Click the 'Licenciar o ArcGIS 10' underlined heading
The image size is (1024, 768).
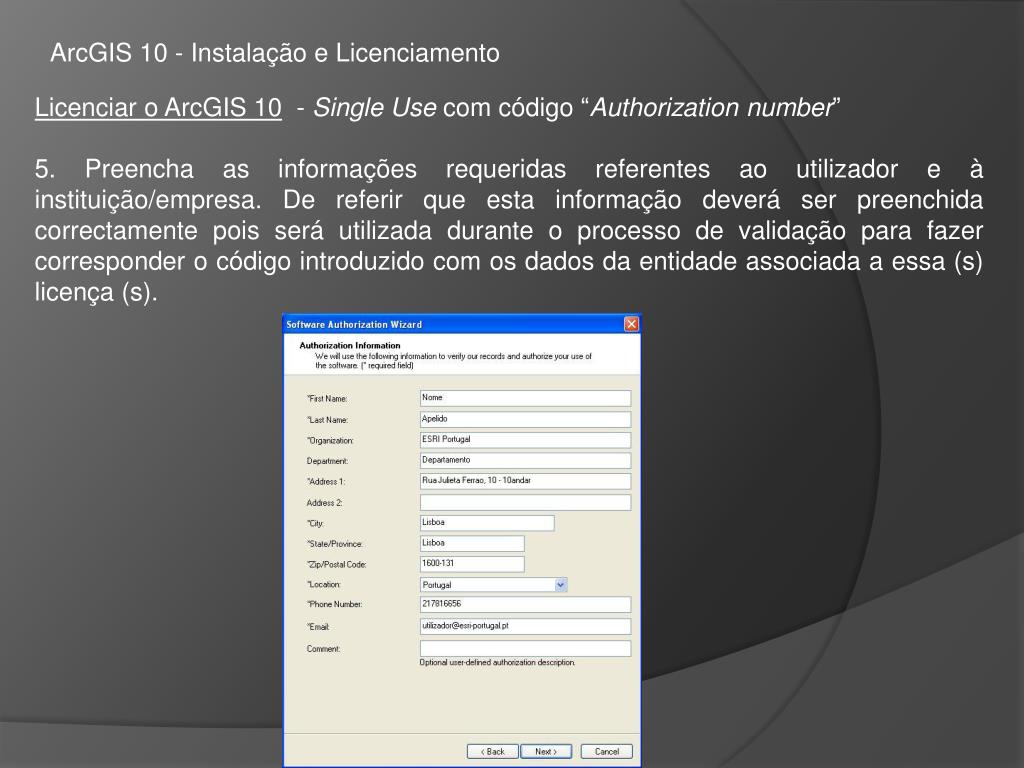(158, 108)
